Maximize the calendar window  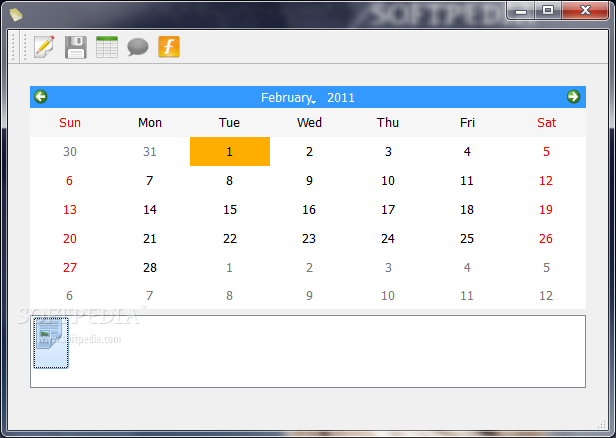tap(548, 11)
